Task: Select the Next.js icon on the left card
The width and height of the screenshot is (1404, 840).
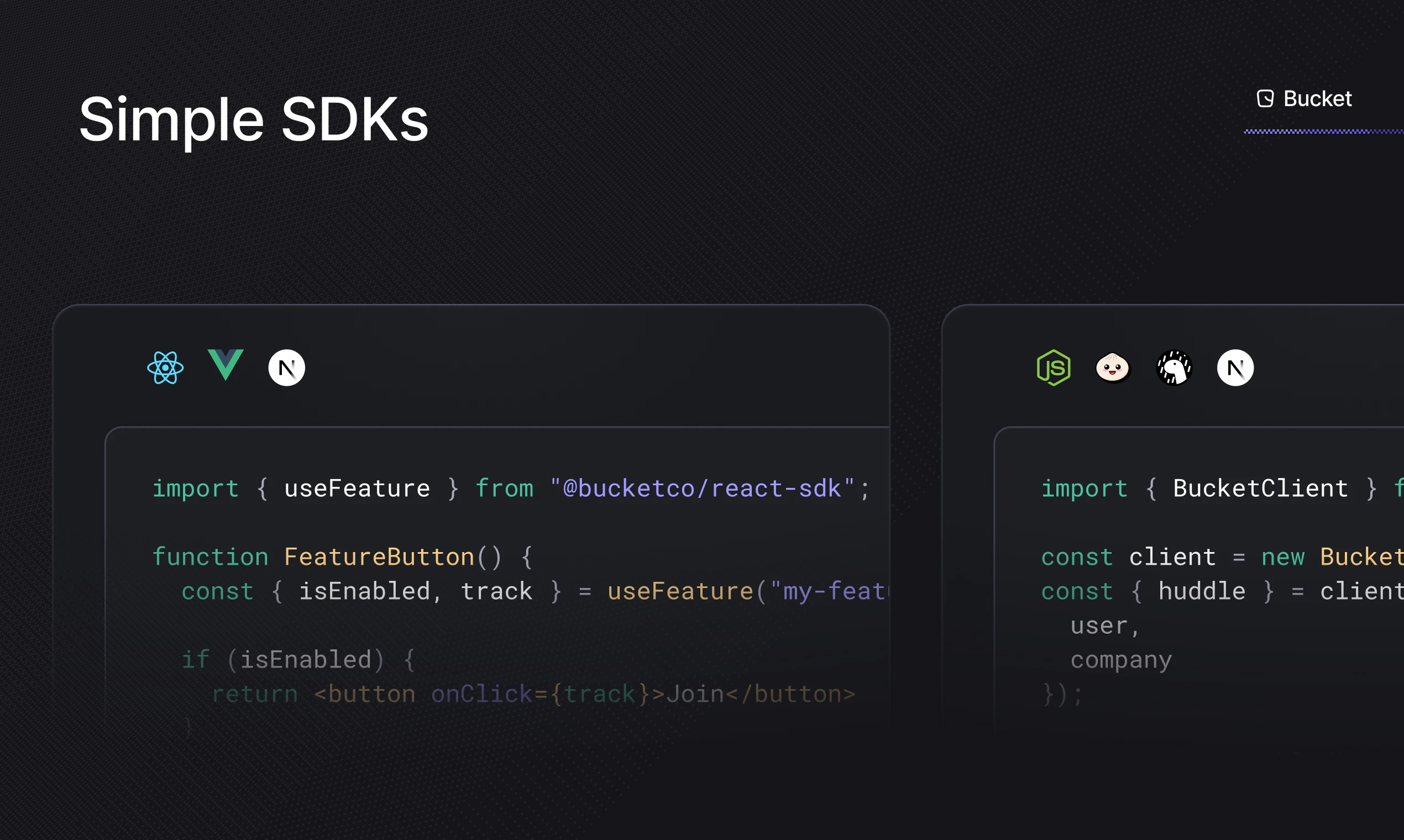Action: (x=286, y=368)
